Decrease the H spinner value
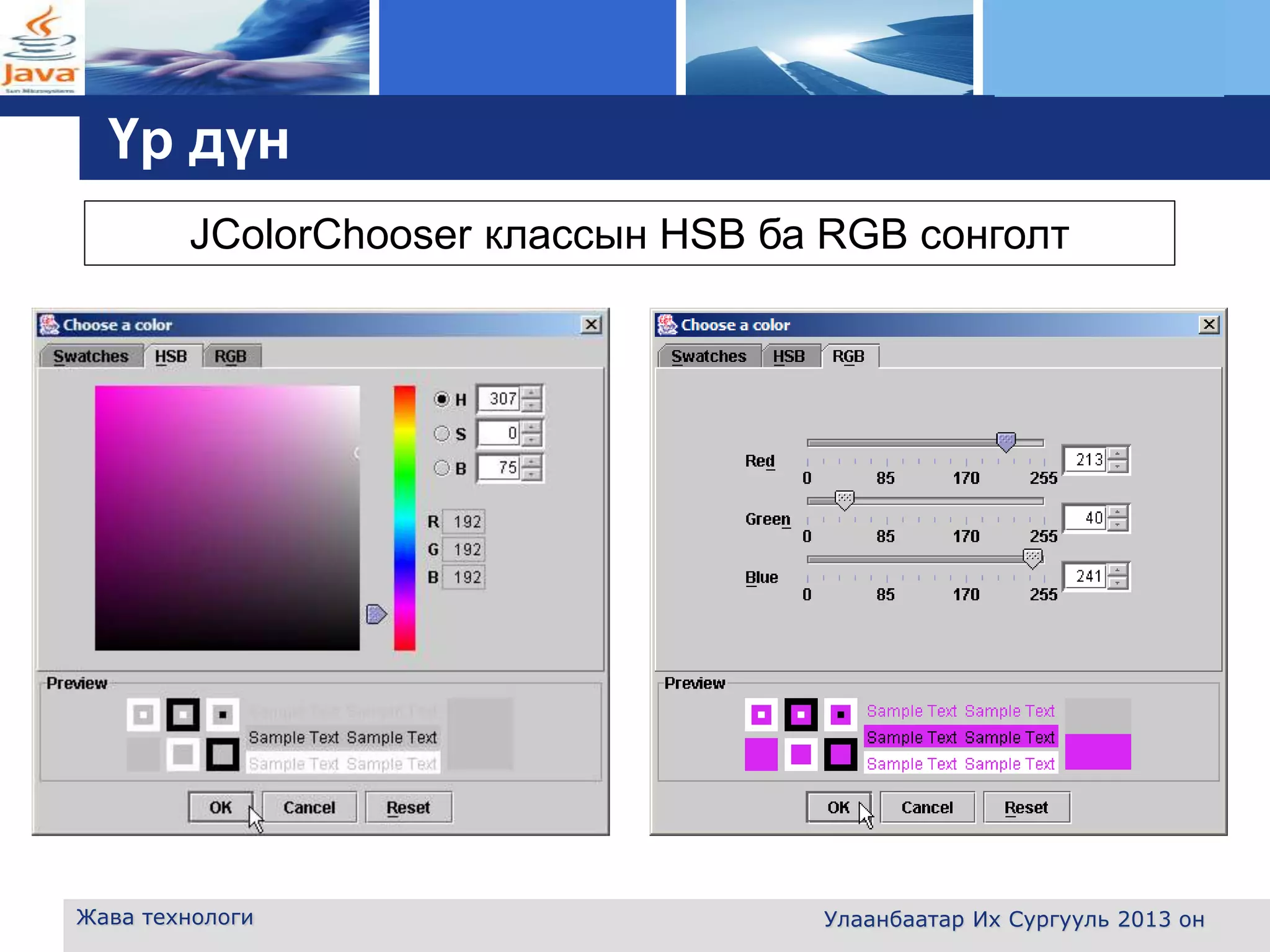This screenshot has width=1270, height=952. [531, 405]
